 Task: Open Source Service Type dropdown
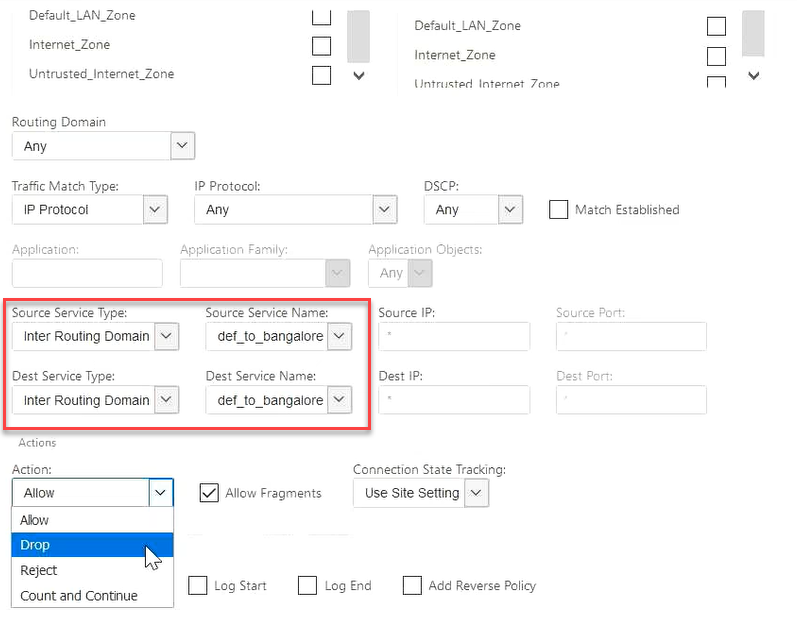click(166, 336)
